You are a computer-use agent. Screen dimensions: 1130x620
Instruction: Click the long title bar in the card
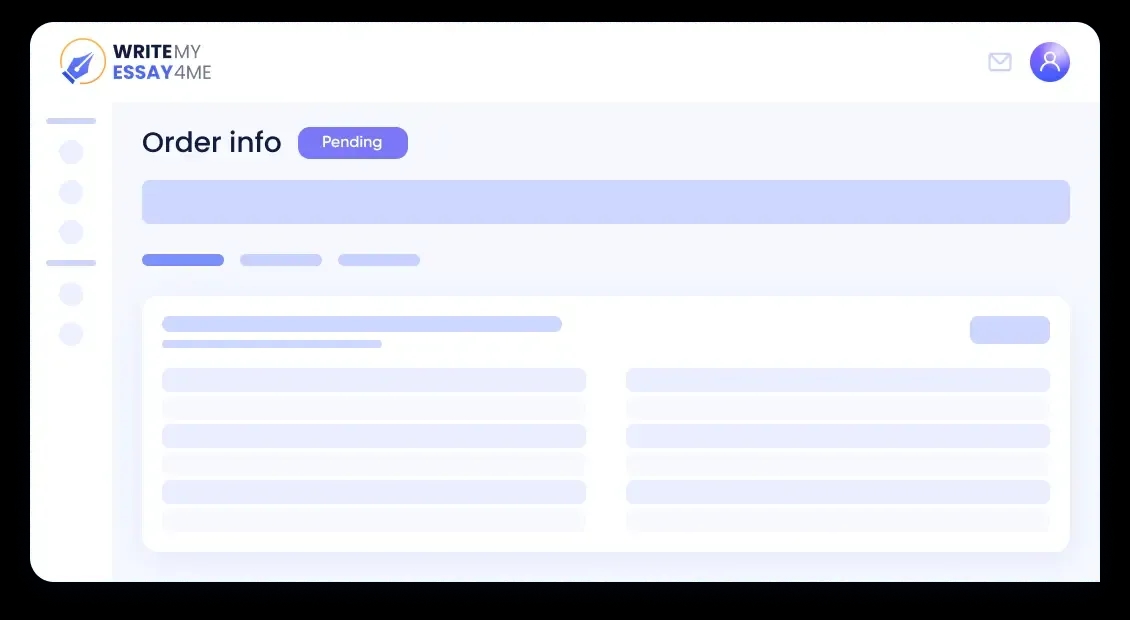click(x=362, y=324)
